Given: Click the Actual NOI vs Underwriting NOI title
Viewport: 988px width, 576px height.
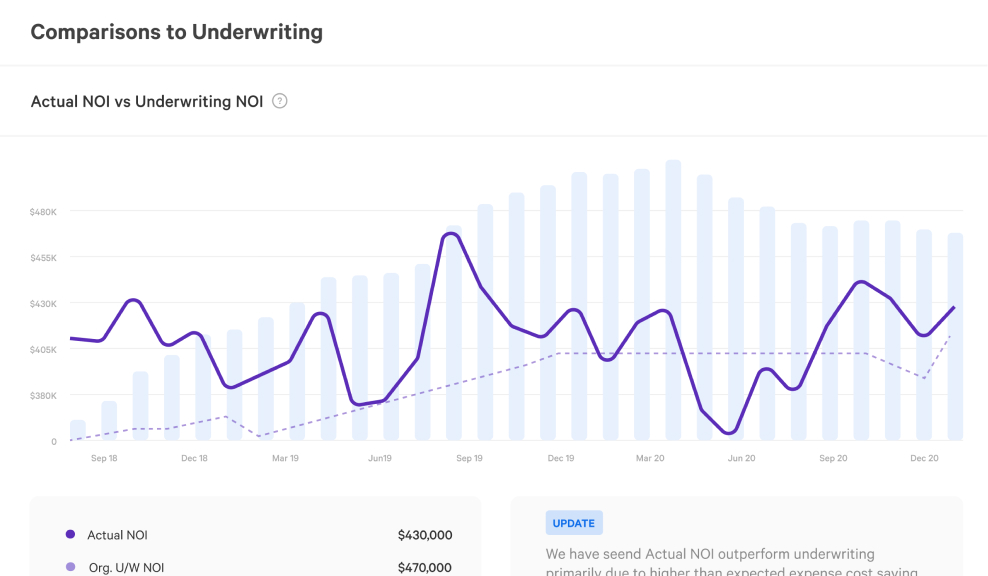Looking at the screenshot, I should (147, 101).
